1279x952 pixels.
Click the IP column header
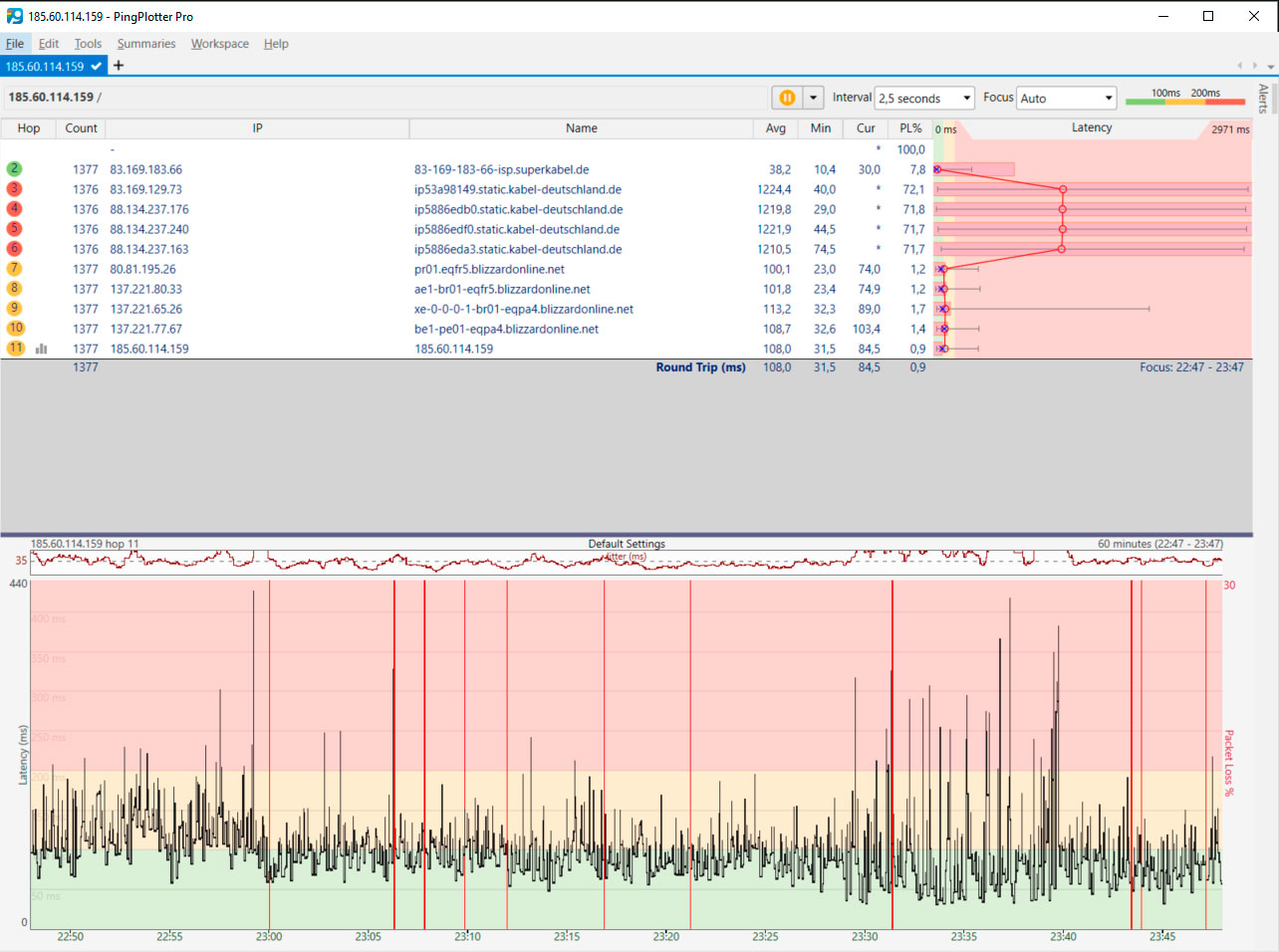click(x=257, y=128)
